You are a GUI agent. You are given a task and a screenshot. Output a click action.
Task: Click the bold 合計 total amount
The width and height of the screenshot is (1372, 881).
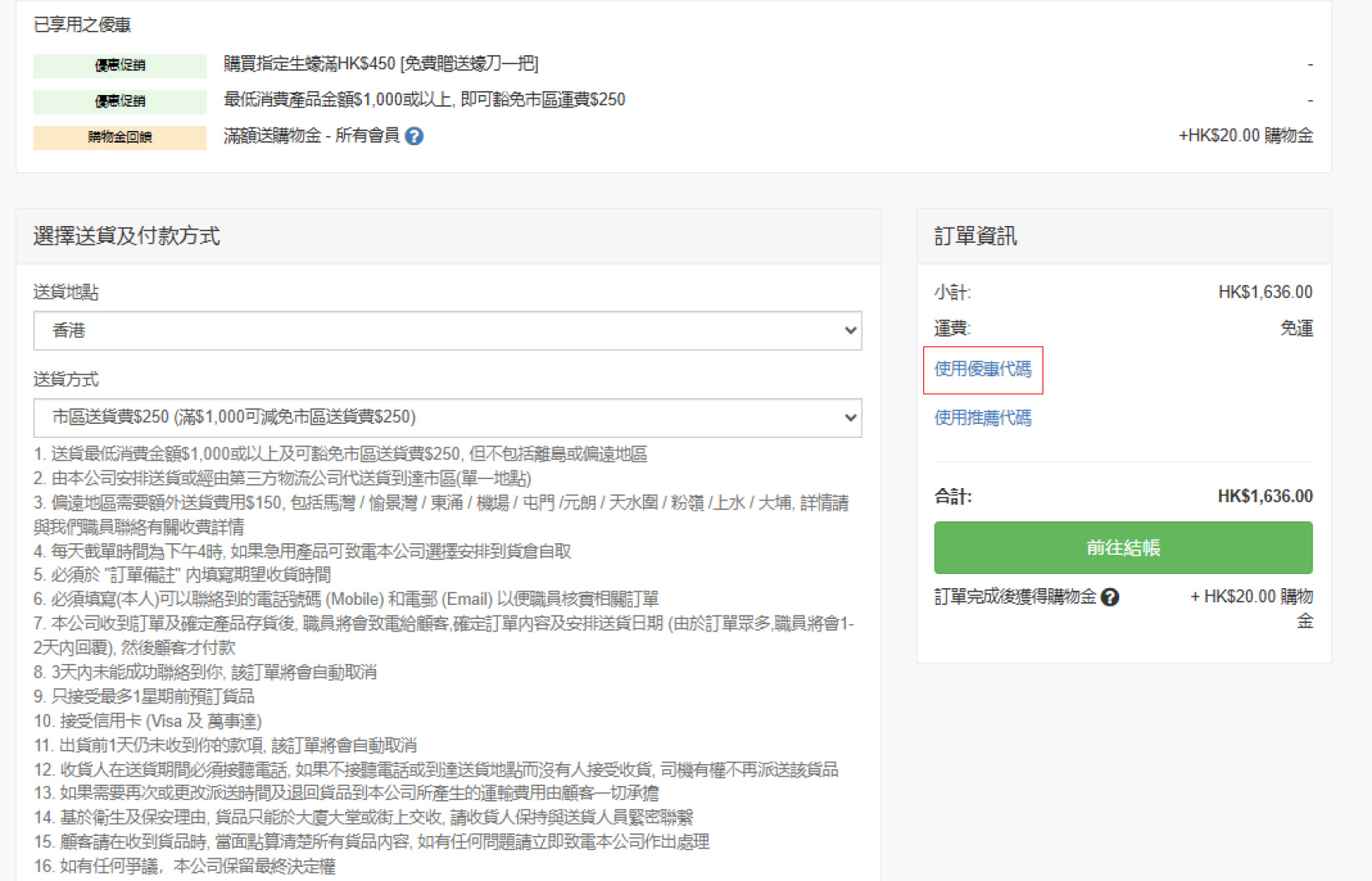[1264, 496]
